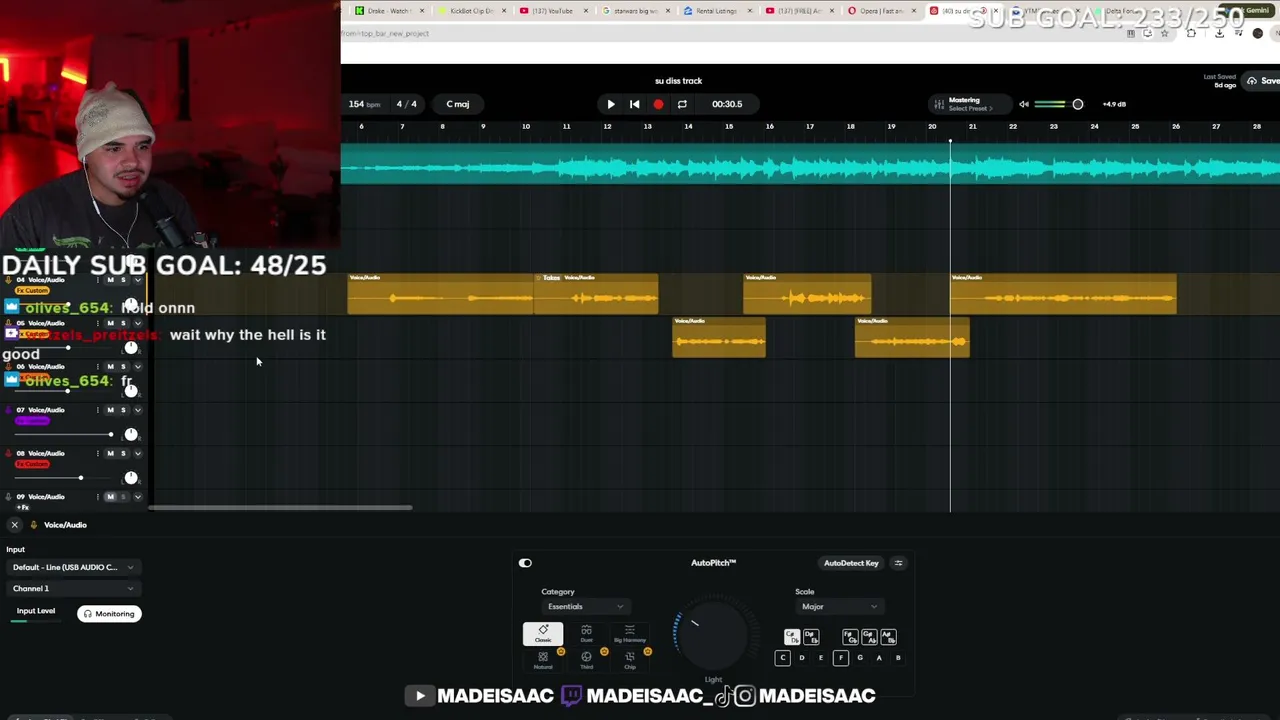Switch to the Opera browser tab
1280x720 pixels.
click(x=881, y=11)
